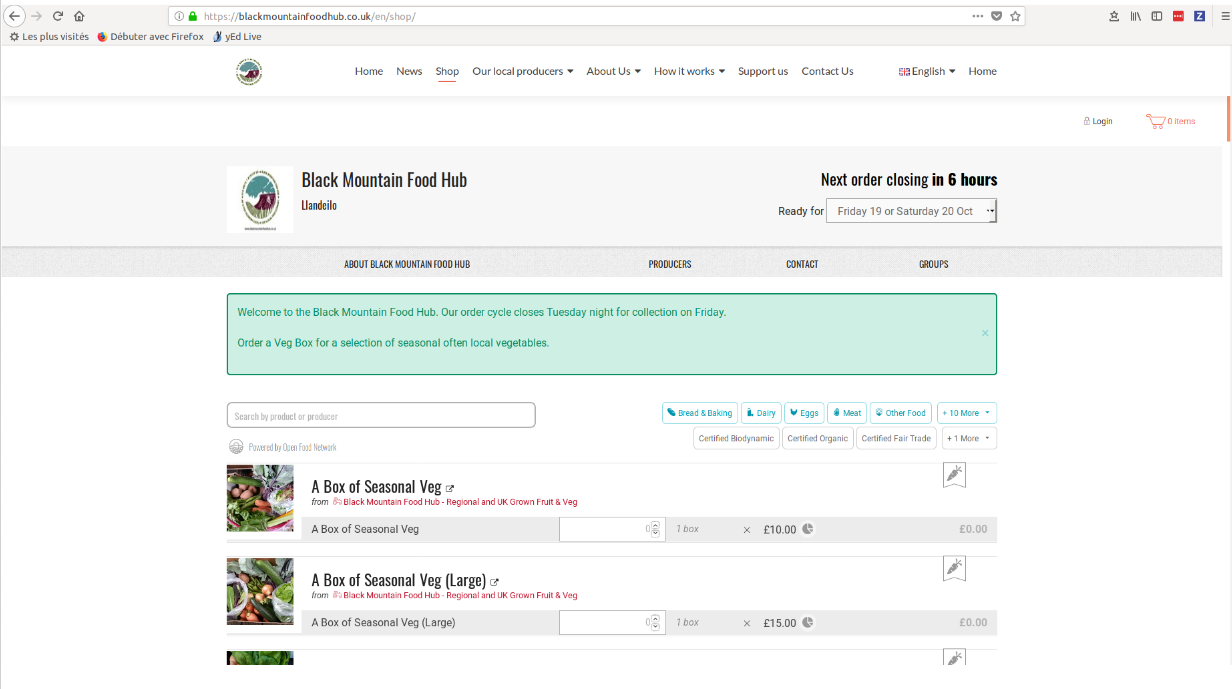This screenshot has width=1232, height=689.
Task: Click quantity field for A Box of Seasonal Veg
Action: point(612,529)
